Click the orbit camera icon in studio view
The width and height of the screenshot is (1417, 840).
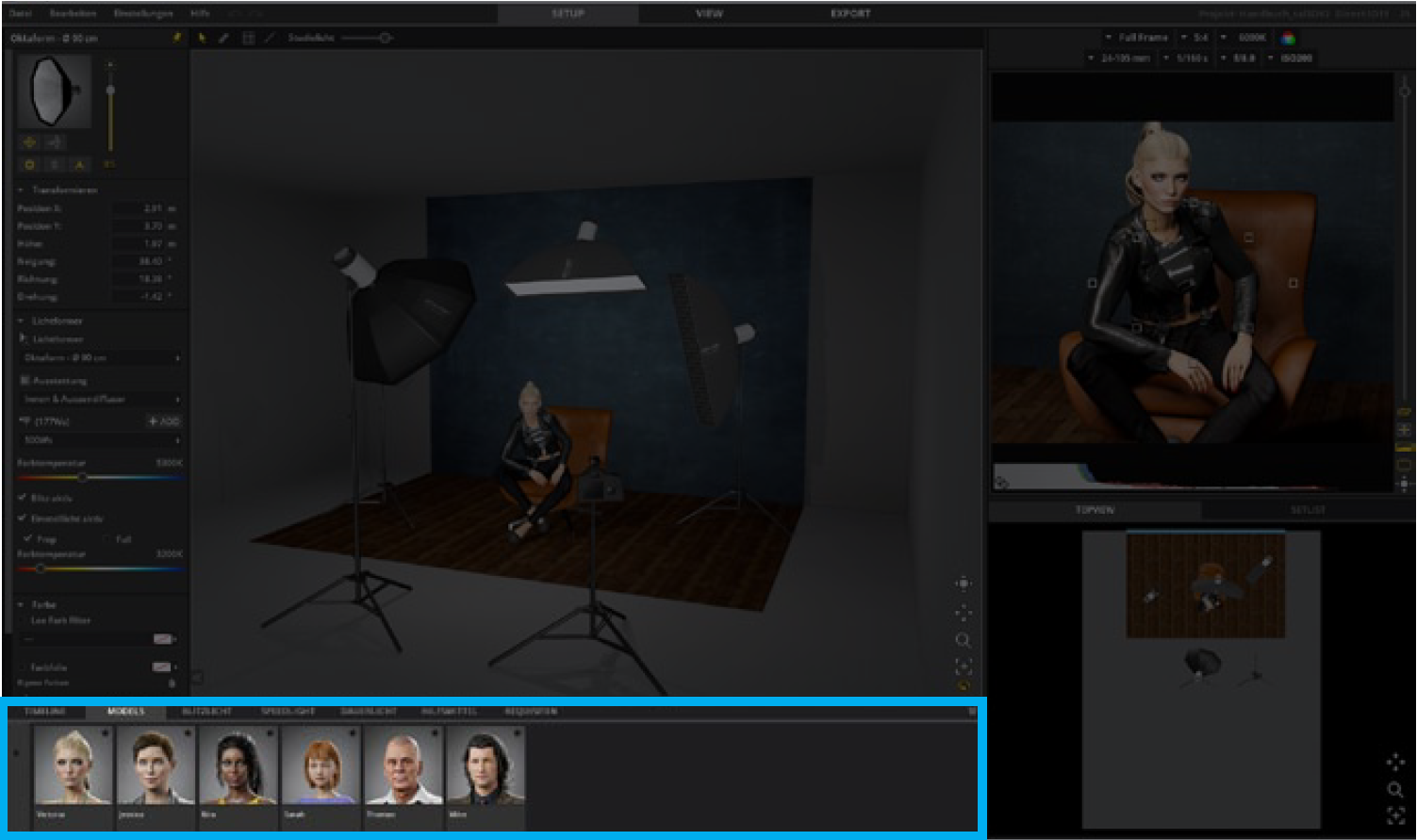pos(963,585)
